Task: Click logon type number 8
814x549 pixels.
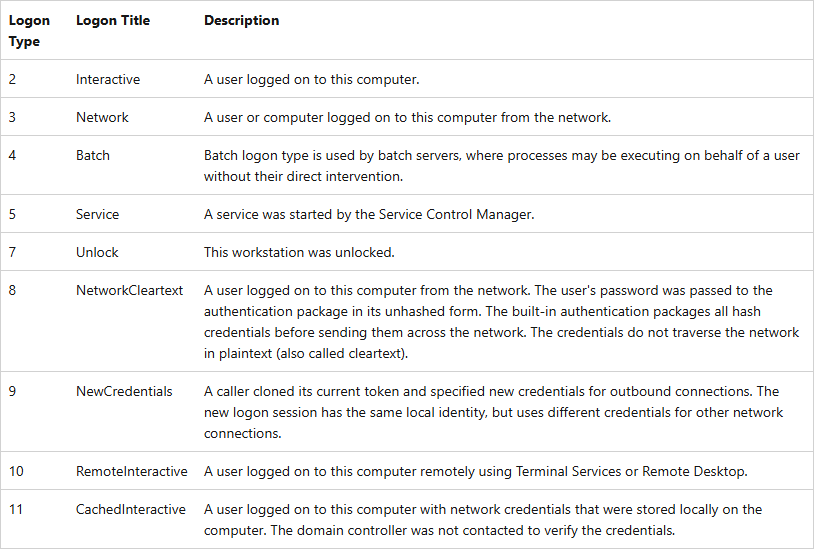Action: pos(12,291)
